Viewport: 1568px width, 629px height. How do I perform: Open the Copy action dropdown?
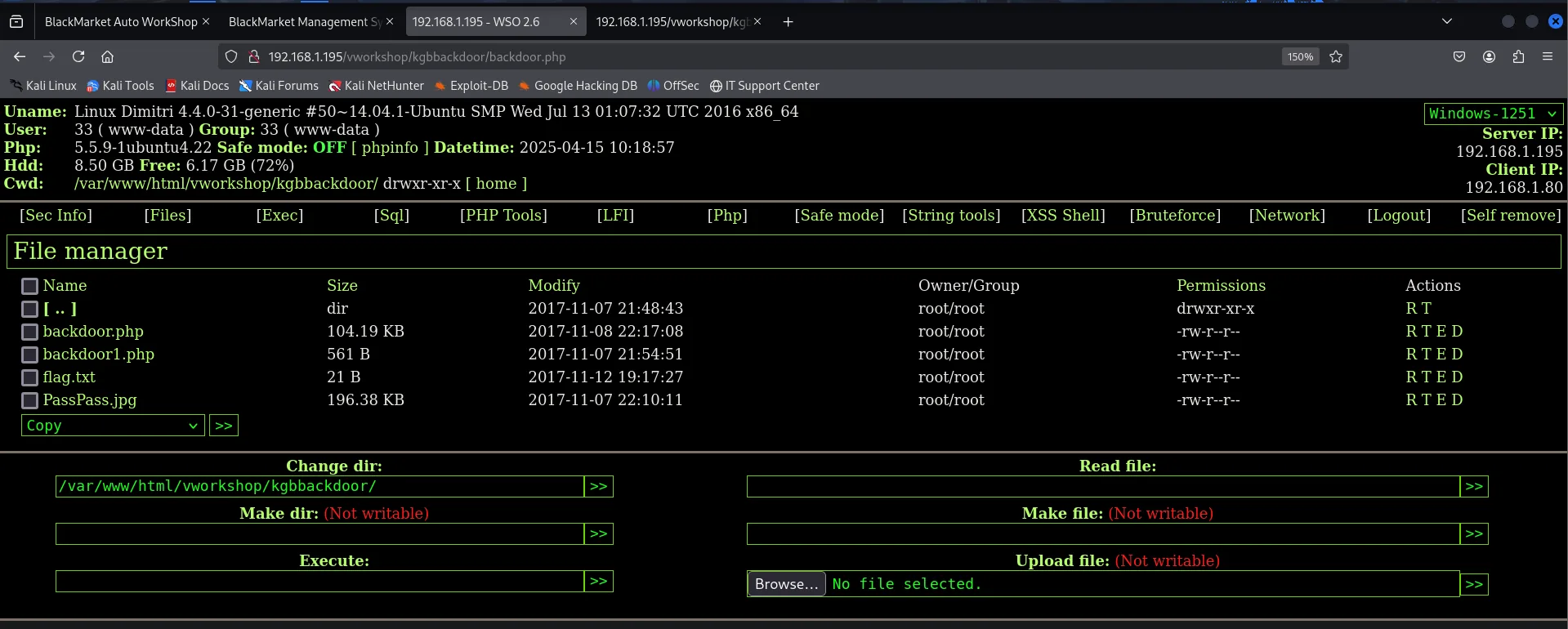(x=113, y=426)
